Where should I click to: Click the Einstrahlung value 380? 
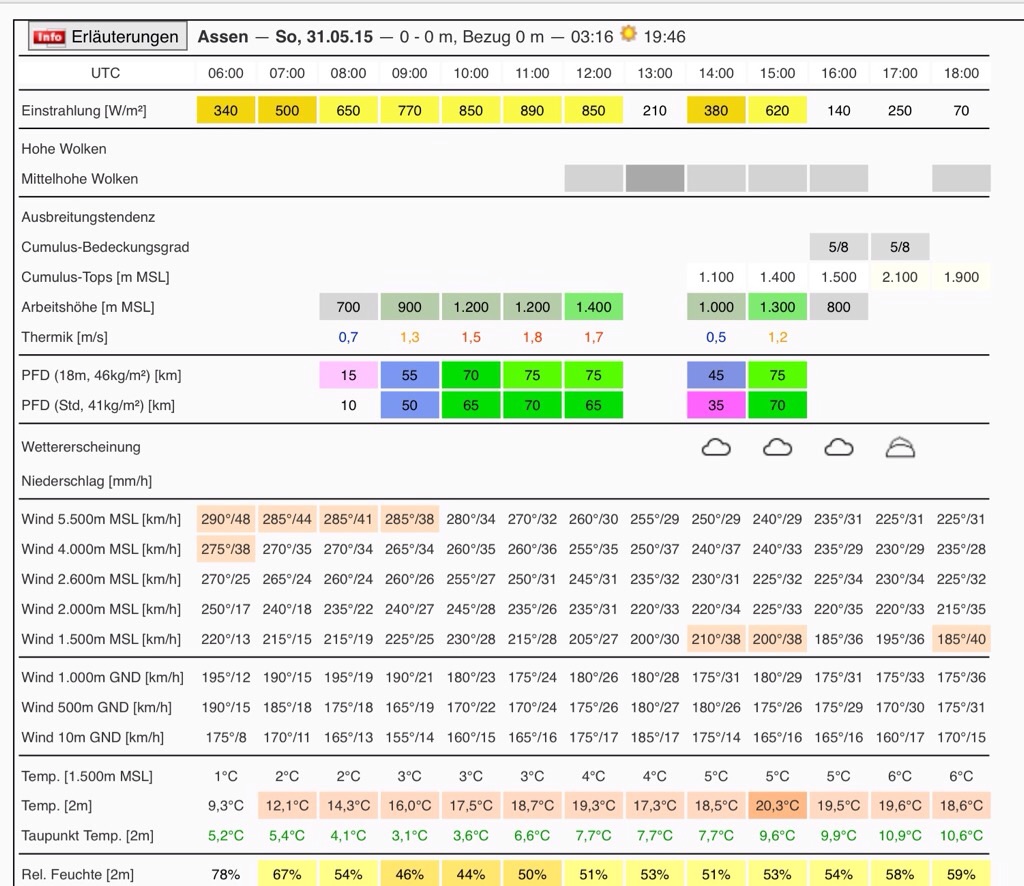(716, 110)
